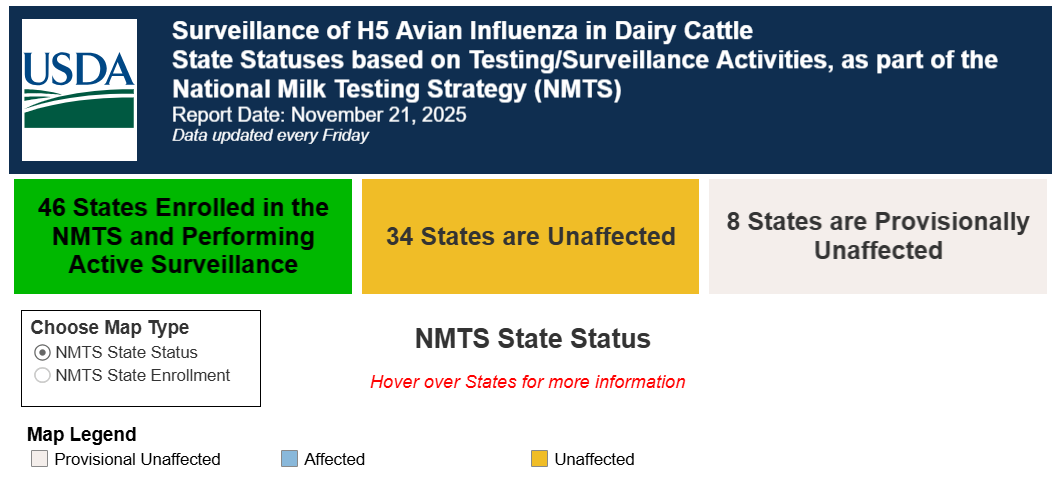Image resolution: width=1061 pixels, height=481 pixels.
Task: Click the Data updated every Friday note
Action: 271,135
